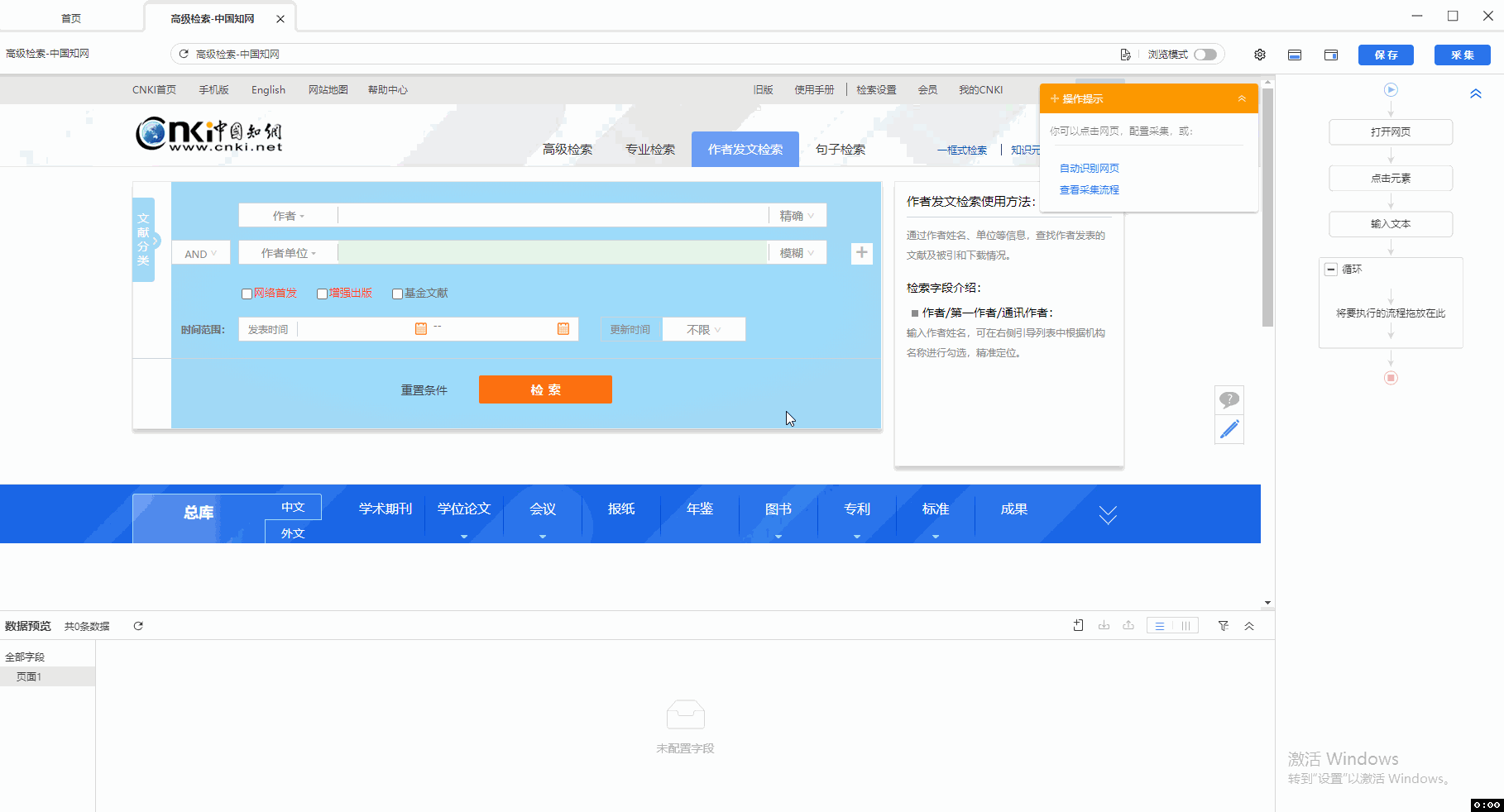Click the webpage vertical scrollbar thumb
This screenshot has height=812, width=1504.
point(1267,207)
